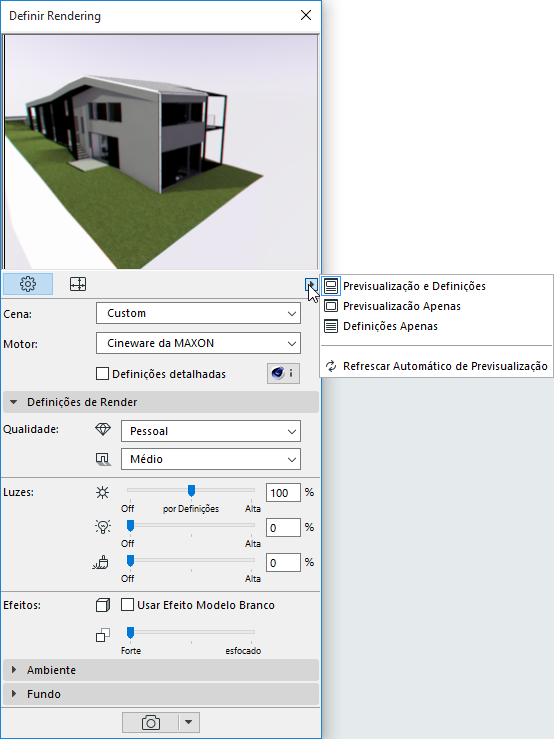Open the Pessoal quality dropdown
Viewport: 554px width, 739px height.
pyautogui.click(x=211, y=431)
